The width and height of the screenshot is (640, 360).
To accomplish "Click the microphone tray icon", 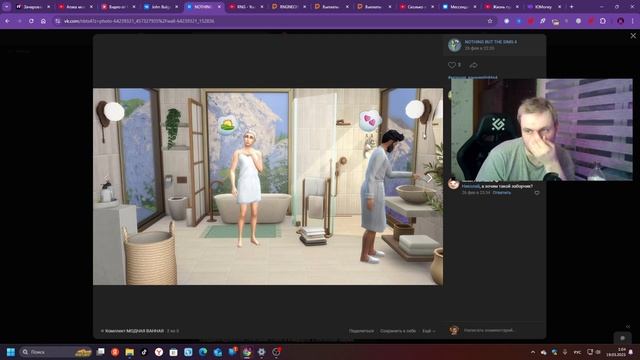I will [565, 352].
